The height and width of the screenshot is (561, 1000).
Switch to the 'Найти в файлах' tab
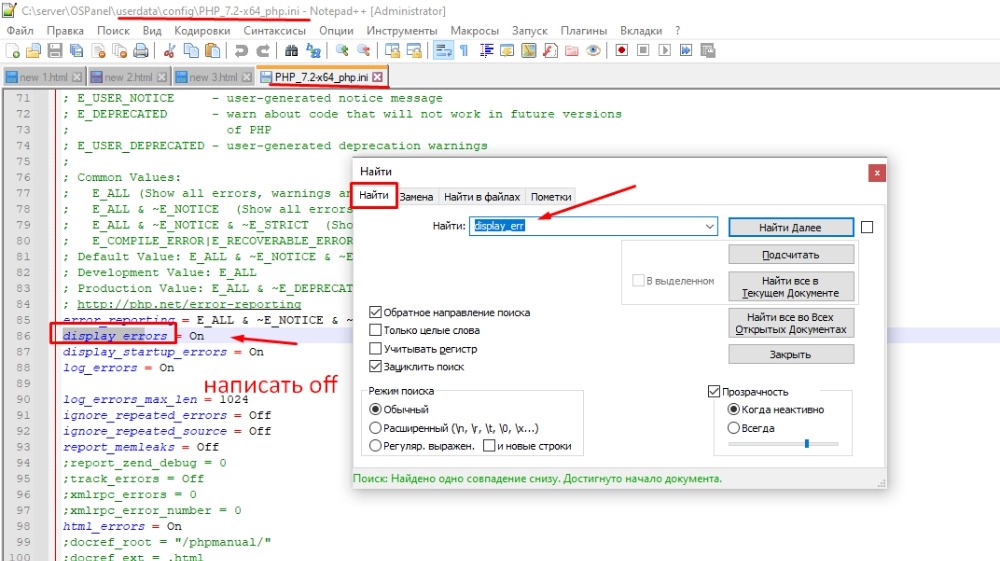coord(482,197)
